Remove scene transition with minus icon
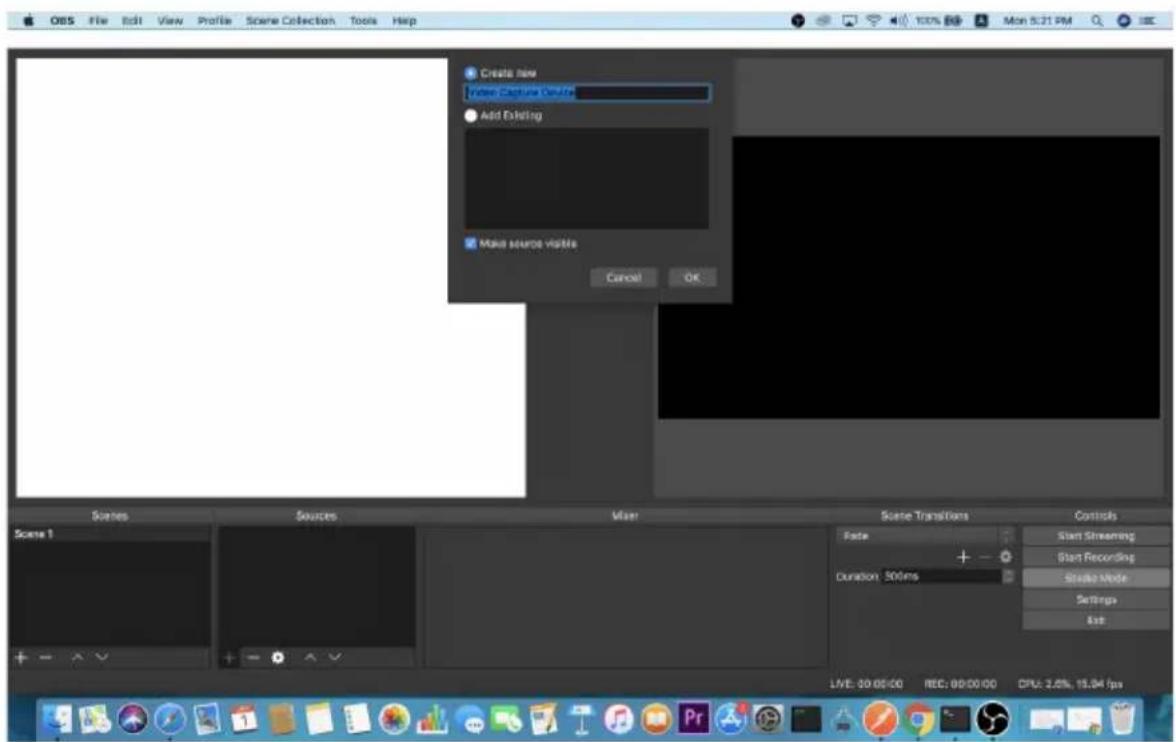This screenshot has height=742, width=1176. (986, 557)
